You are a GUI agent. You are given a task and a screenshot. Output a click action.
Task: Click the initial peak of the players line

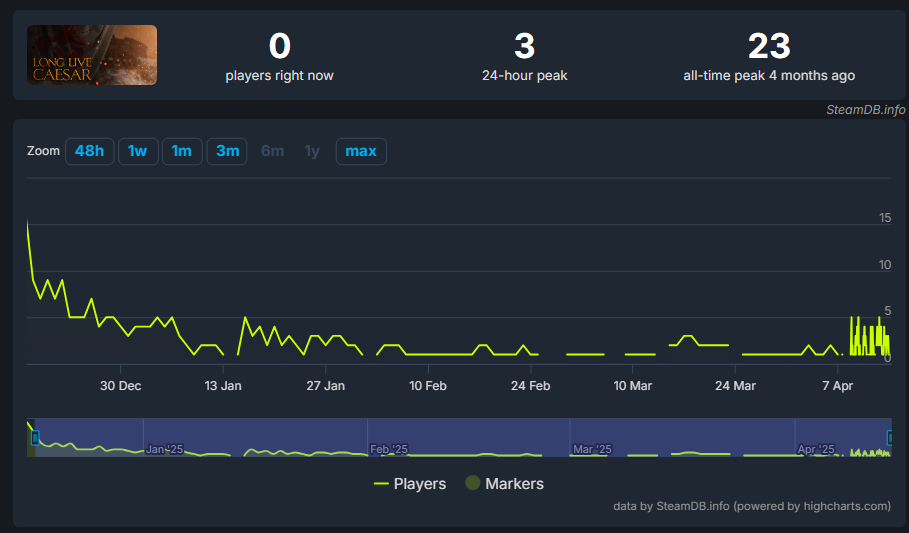pos(28,222)
